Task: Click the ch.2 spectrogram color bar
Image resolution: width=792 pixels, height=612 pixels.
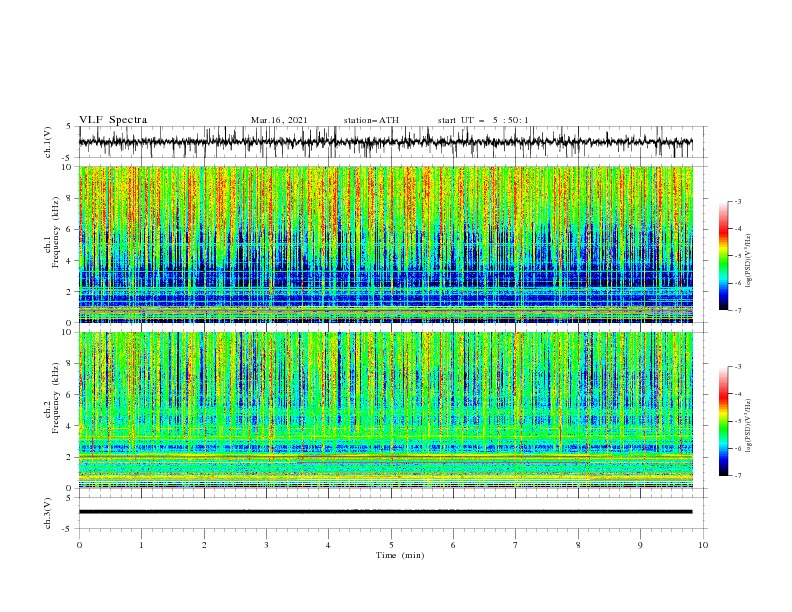Action: (x=723, y=421)
